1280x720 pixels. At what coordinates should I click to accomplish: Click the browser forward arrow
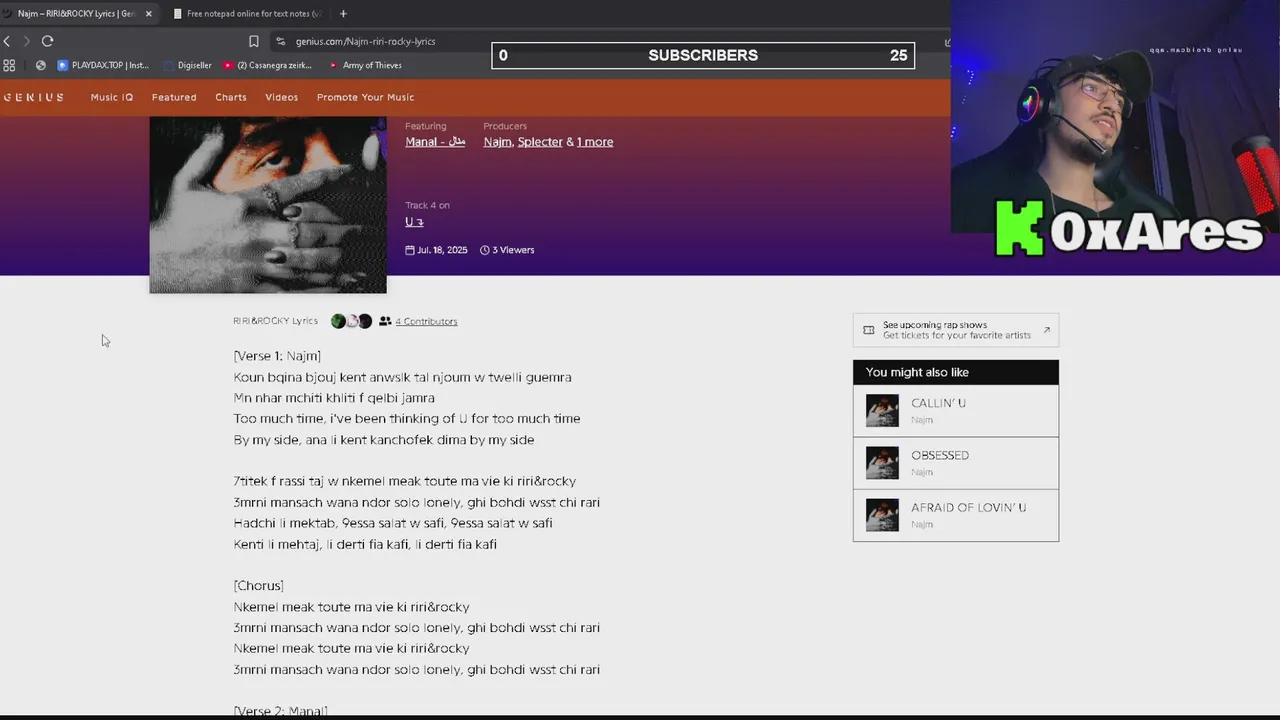26,41
